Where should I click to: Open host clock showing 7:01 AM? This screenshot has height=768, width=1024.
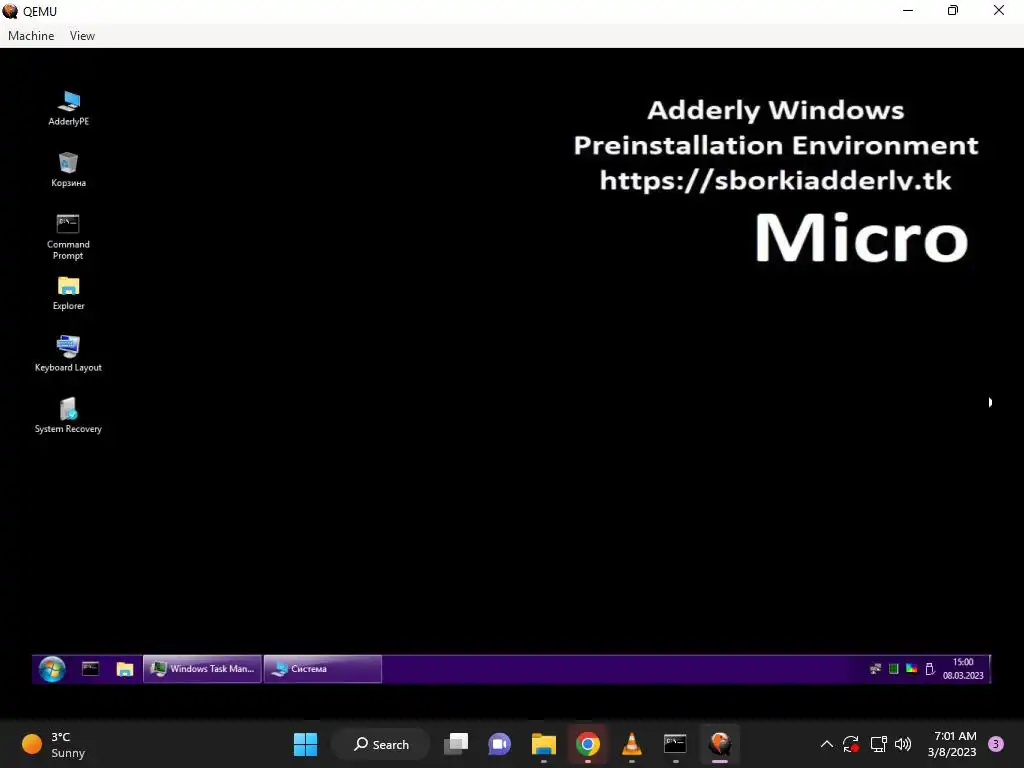coord(952,744)
